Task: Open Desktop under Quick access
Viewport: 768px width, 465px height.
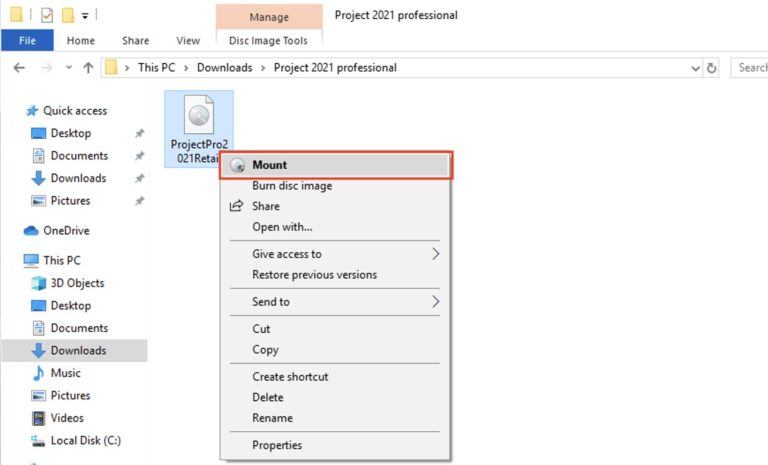Action: click(71, 133)
